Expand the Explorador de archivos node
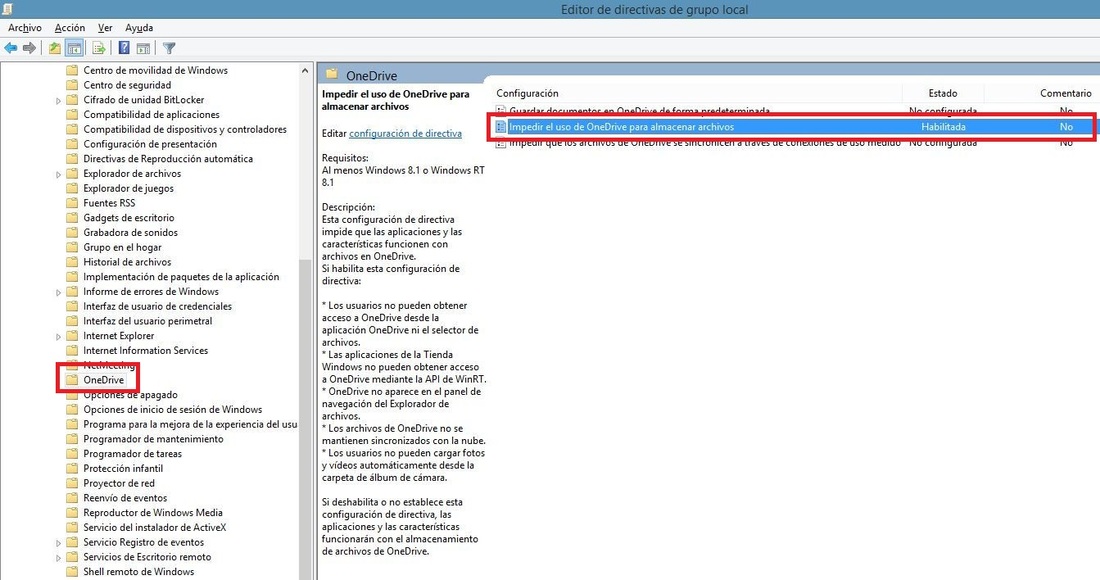The width and height of the screenshot is (1100, 580). 58,174
